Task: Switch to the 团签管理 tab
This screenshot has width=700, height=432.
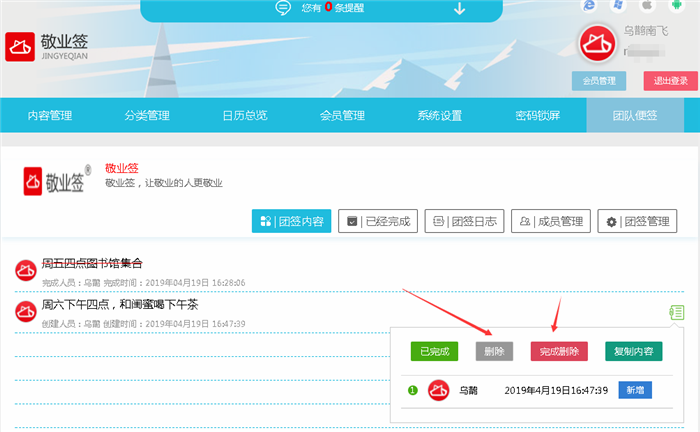Action: click(x=637, y=221)
